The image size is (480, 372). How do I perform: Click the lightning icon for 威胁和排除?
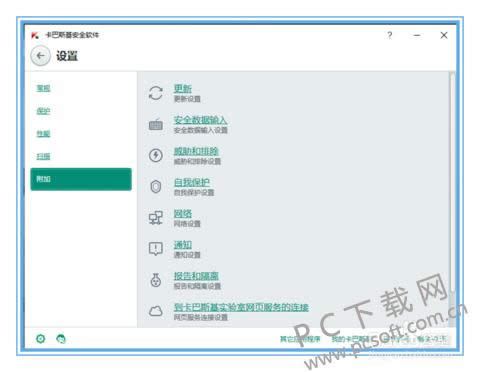156,155
